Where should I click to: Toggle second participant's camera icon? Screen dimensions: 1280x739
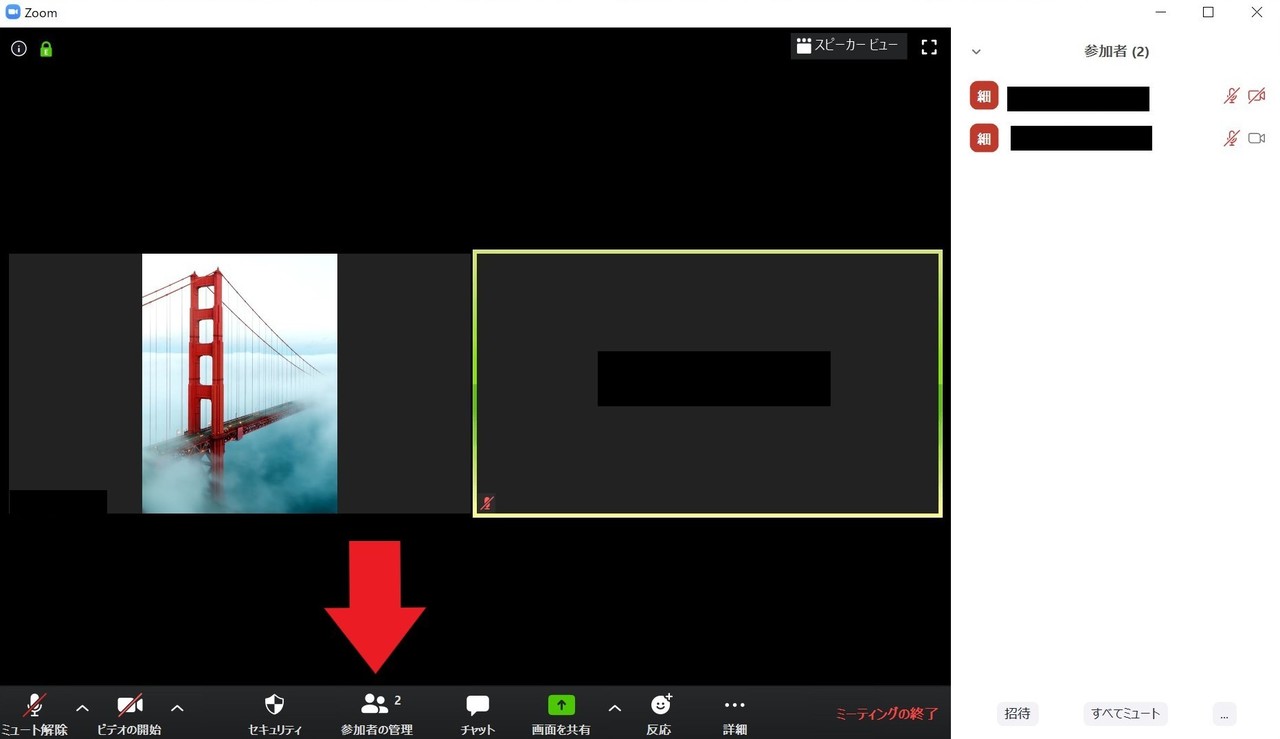coord(1257,138)
